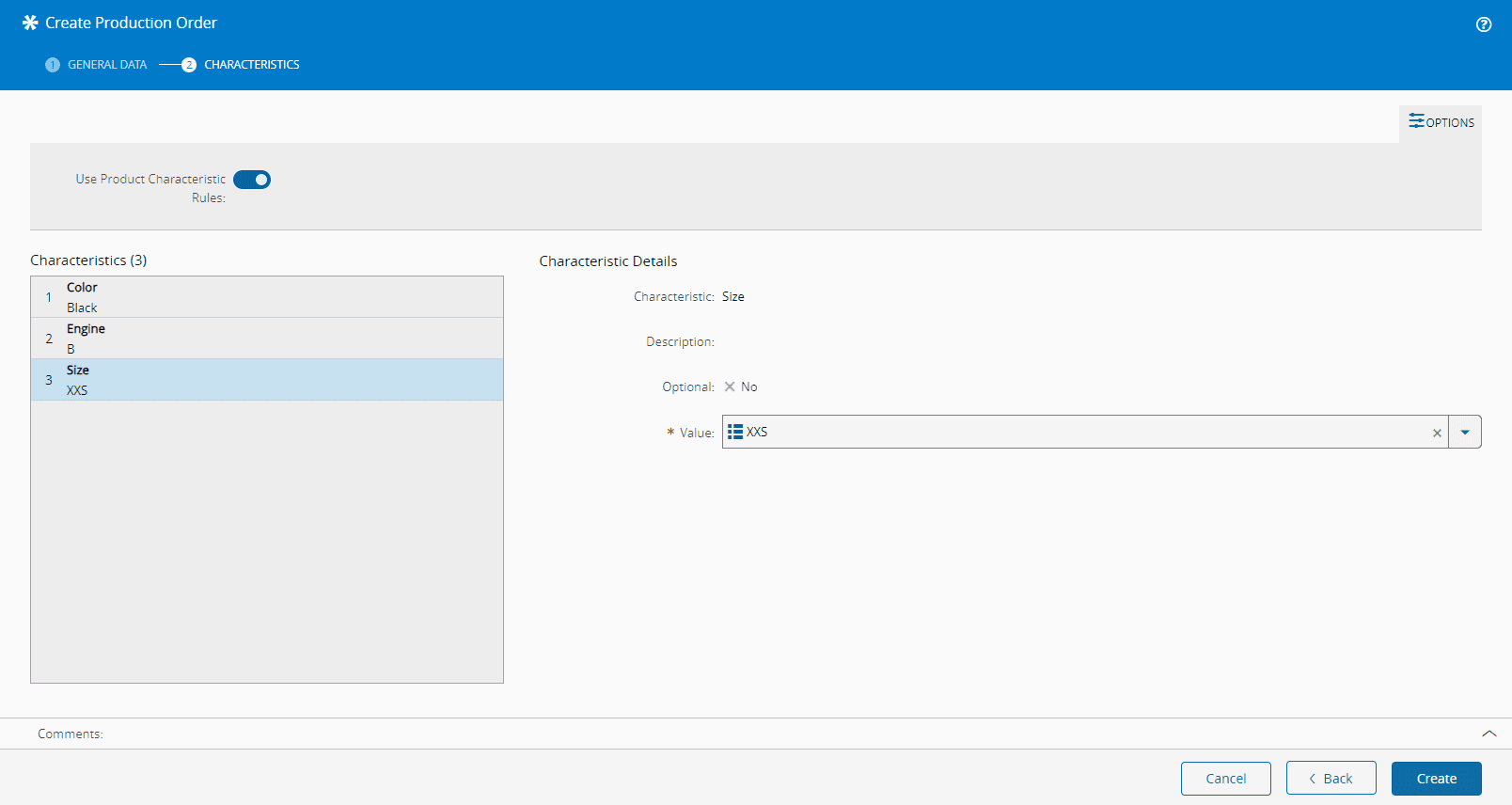
Task: Clear the XXS value with the X icon
Action: pos(1437,433)
